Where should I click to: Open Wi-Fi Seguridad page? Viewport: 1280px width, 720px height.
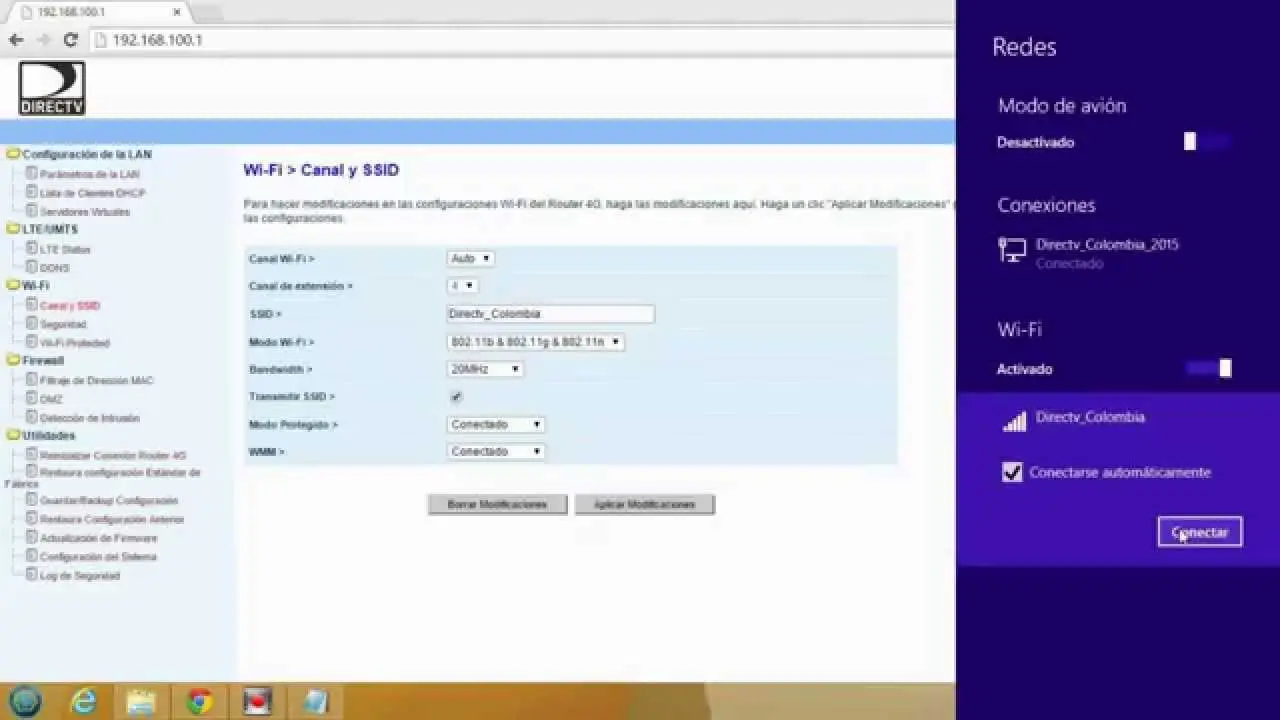63,324
